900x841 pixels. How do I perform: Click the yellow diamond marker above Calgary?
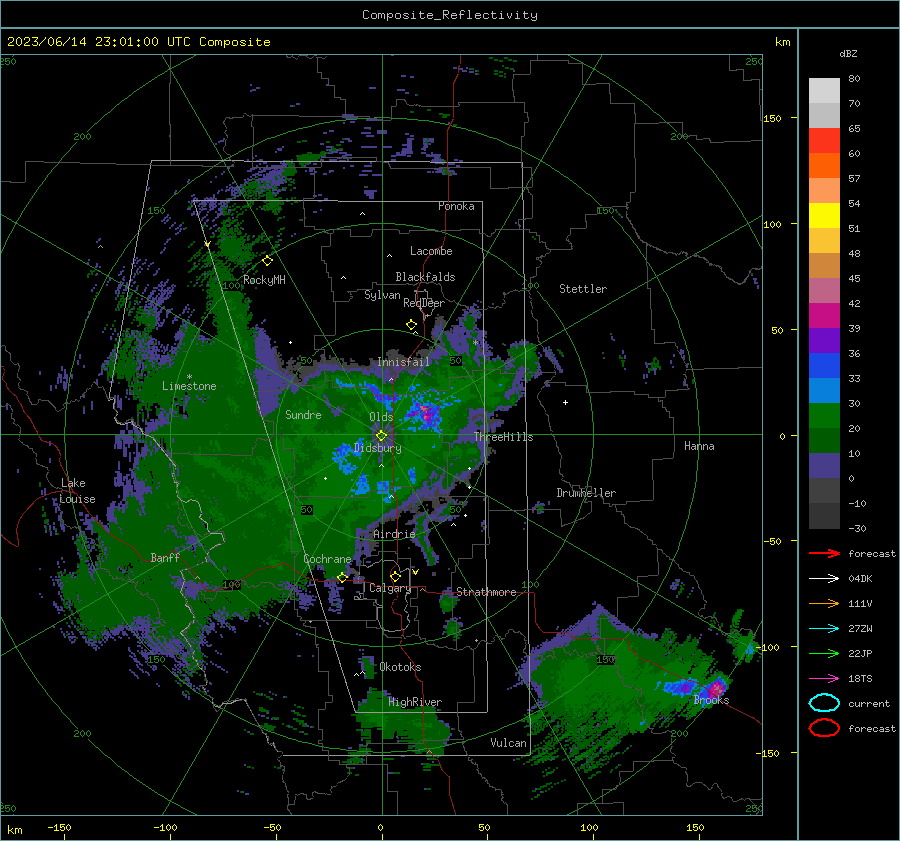click(x=395, y=576)
